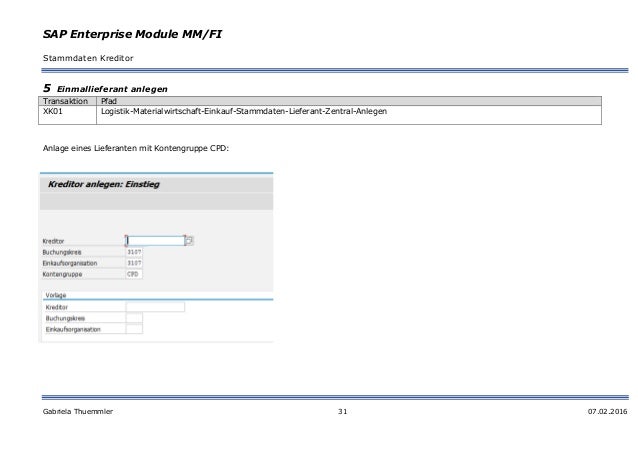The image size is (638, 452).
Task: Click the 'Kontengruppe' field label
Action: pos(62,274)
